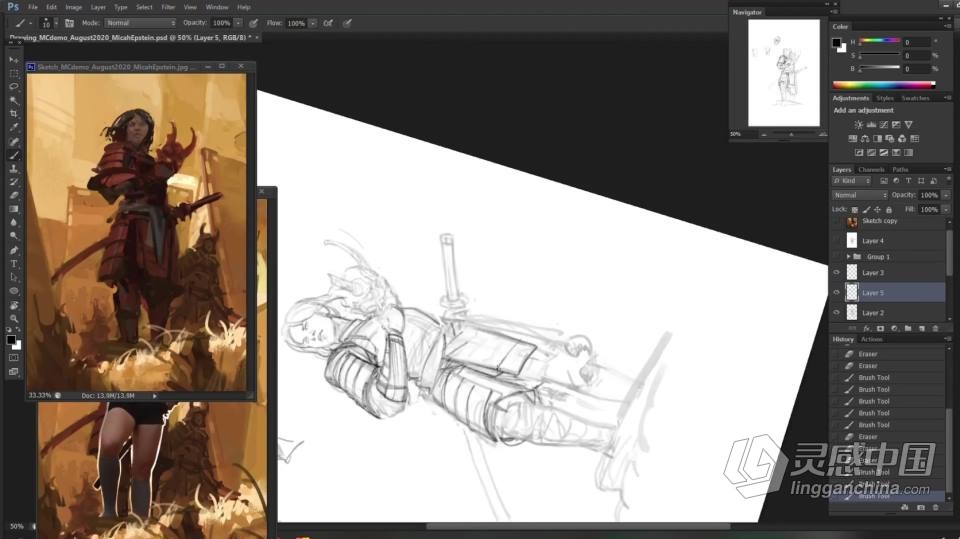
Task: Toggle lock image pixels brush icon
Action: point(866,209)
